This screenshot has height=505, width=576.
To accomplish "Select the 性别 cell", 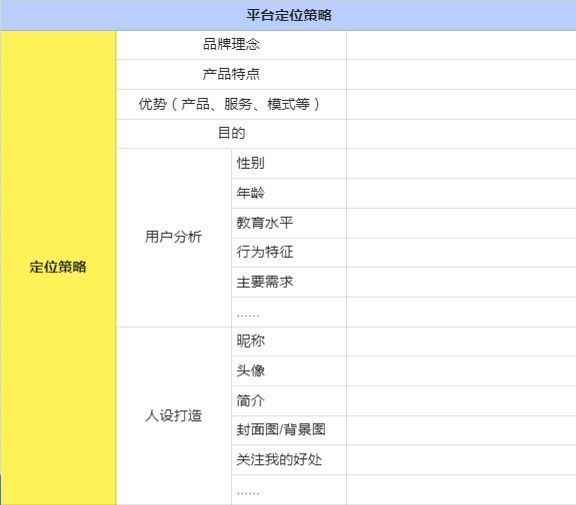I will [289, 163].
